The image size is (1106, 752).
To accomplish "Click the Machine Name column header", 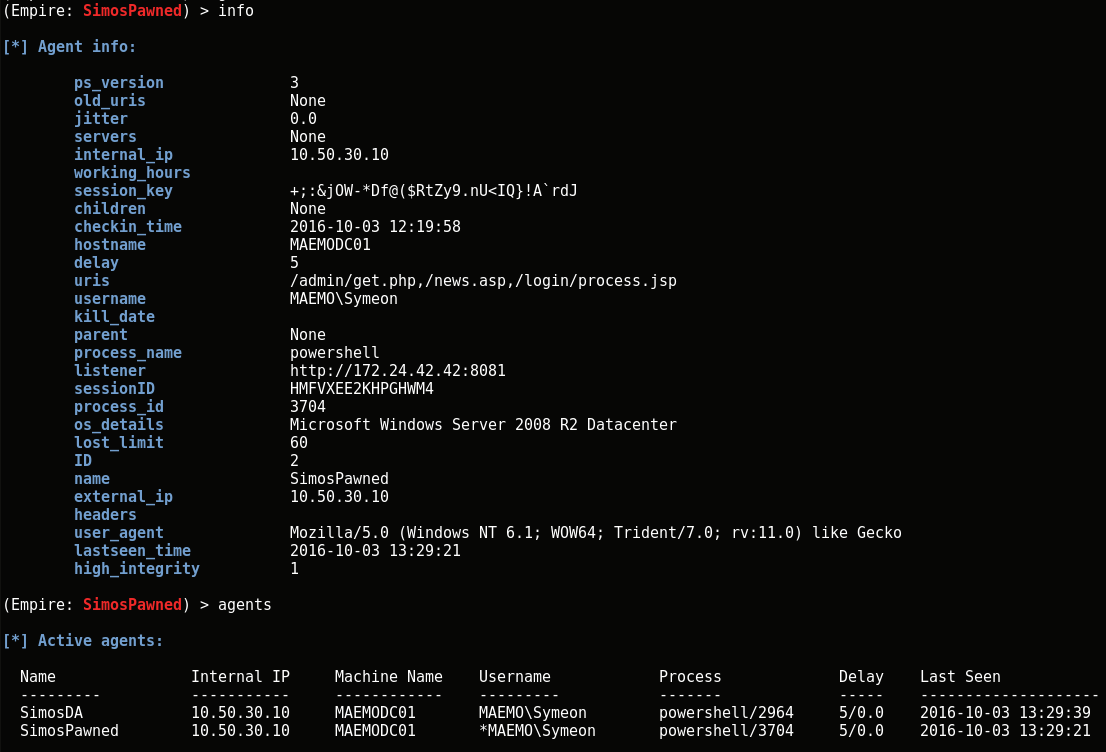I will [x=388, y=677].
